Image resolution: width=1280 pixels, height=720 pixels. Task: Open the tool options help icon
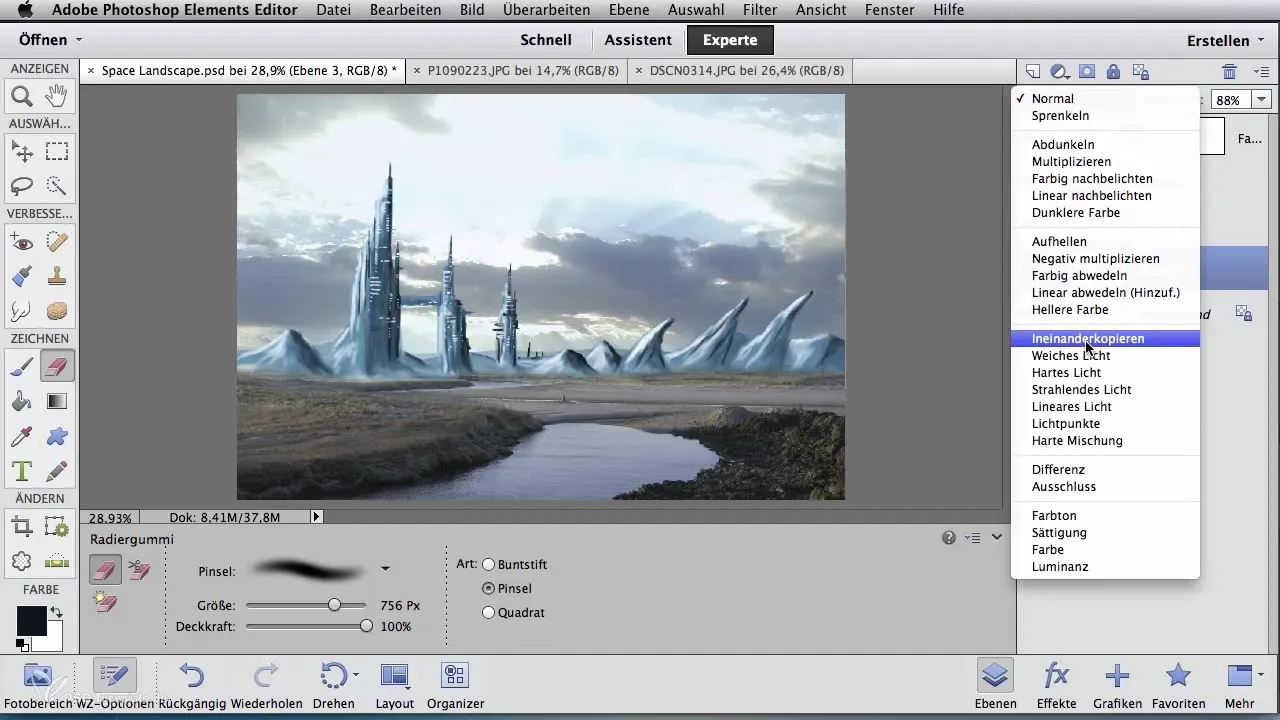[x=949, y=538]
